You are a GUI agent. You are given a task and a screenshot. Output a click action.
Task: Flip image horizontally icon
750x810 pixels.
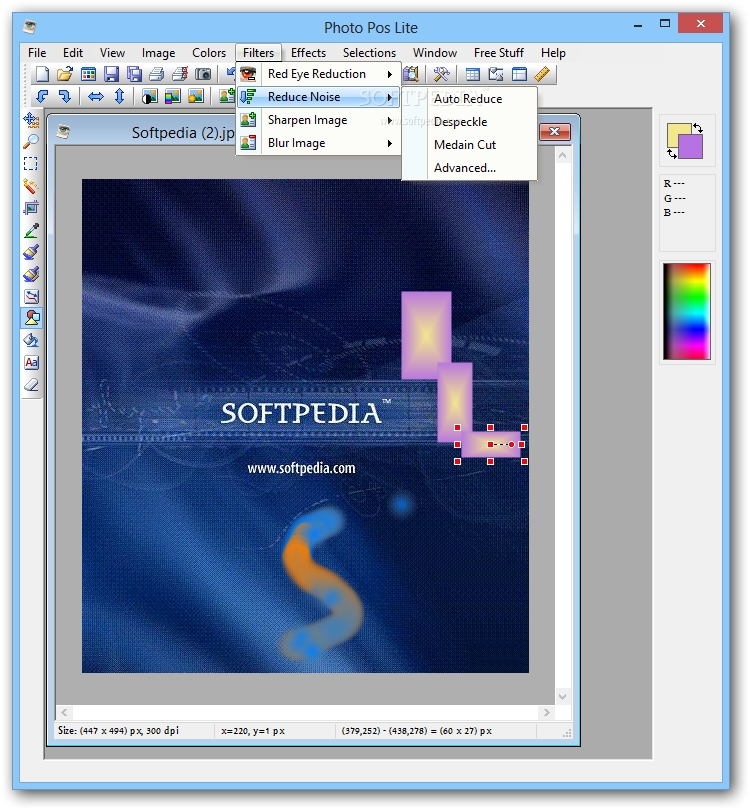(x=96, y=96)
